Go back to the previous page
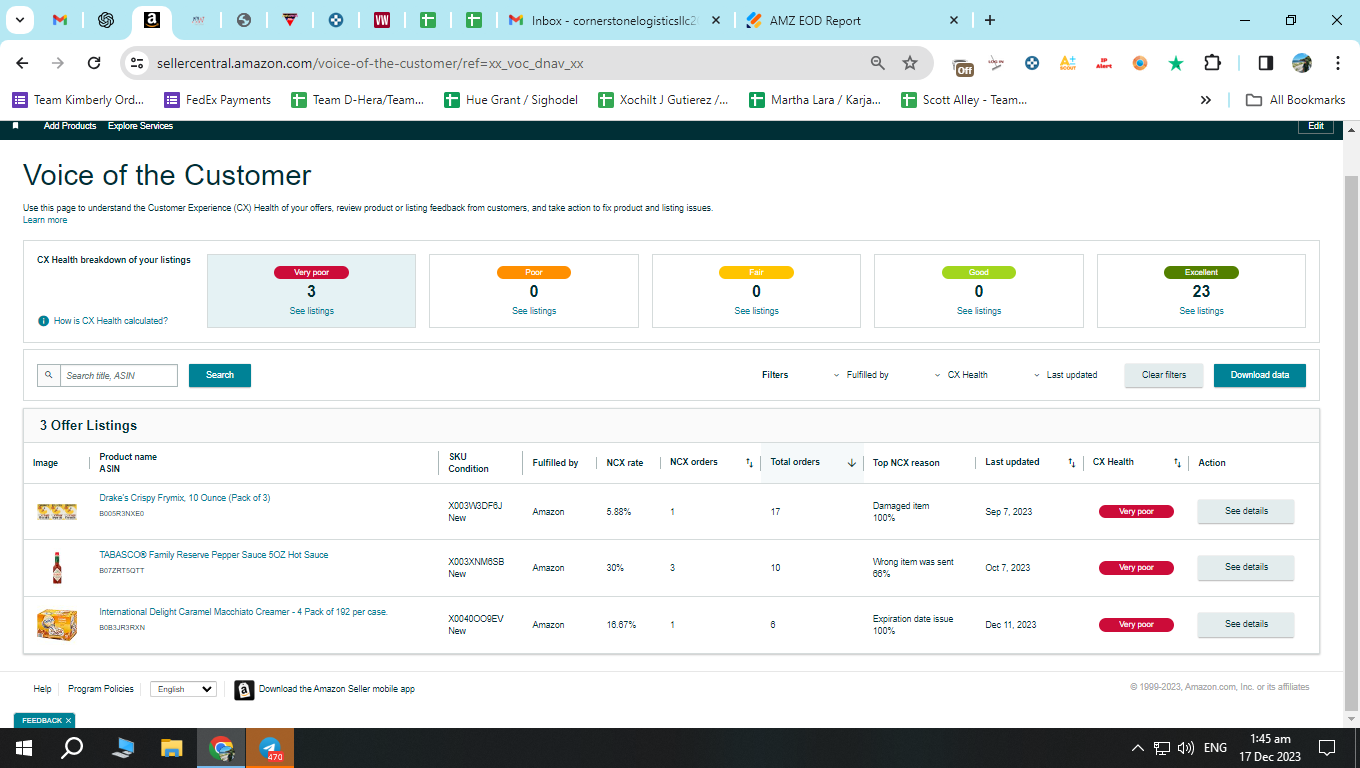 pyautogui.click(x=23, y=63)
